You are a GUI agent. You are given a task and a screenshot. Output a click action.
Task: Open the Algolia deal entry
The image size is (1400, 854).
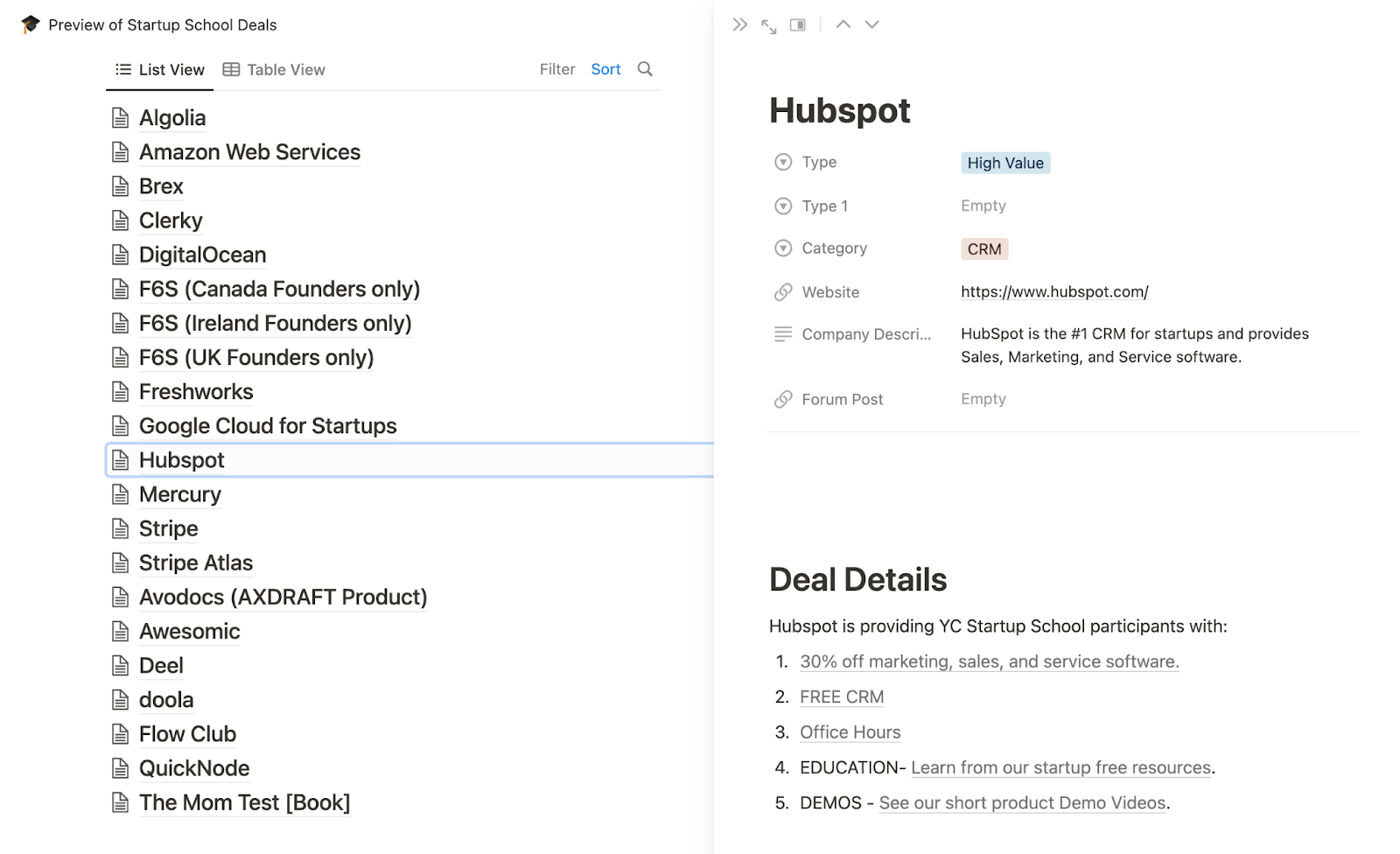(x=172, y=118)
